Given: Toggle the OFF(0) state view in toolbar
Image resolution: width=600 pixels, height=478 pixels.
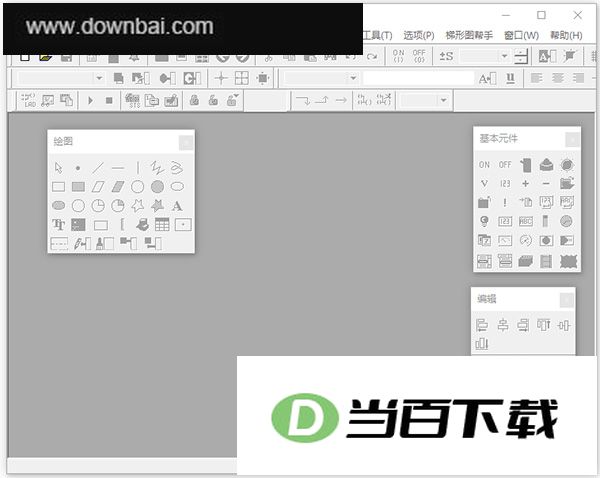Looking at the screenshot, I should (x=419, y=56).
